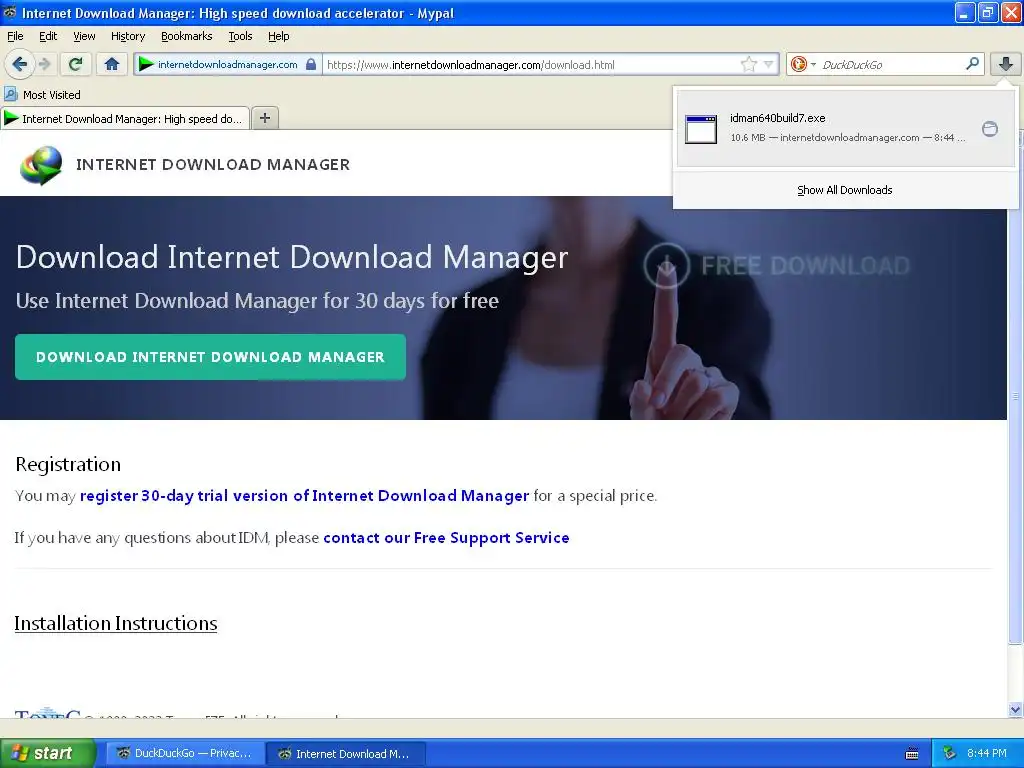Switch to DuckDuckGo taskbar window

click(185, 753)
